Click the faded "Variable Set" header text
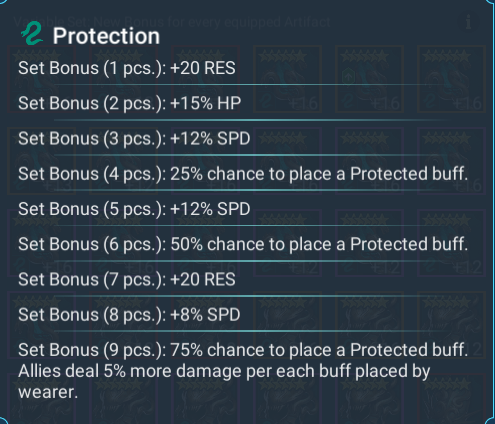The height and width of the screenshot is (424, 495). (x=172, y=22)
